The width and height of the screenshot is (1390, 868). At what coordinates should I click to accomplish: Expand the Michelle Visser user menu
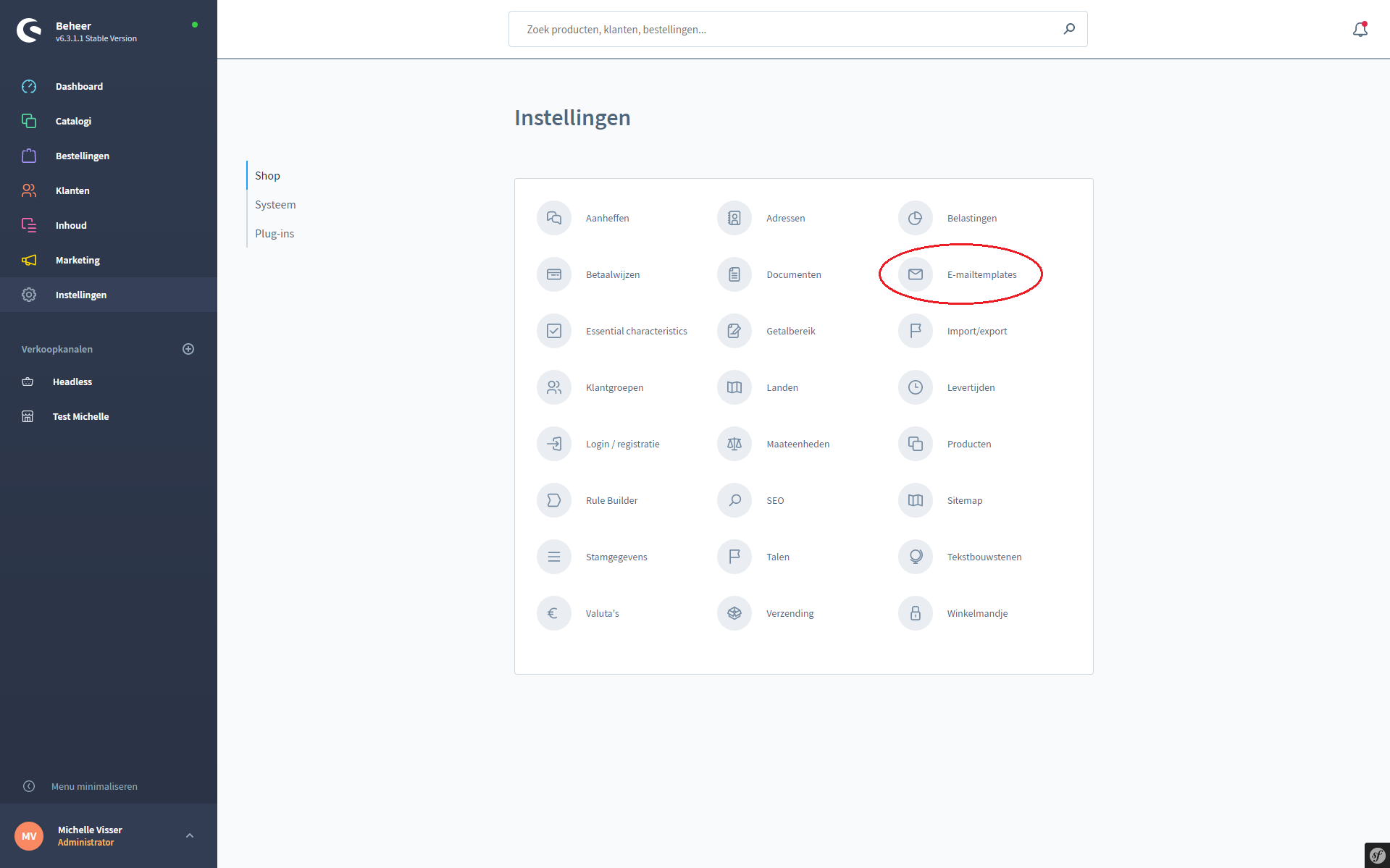pos(190,835)
